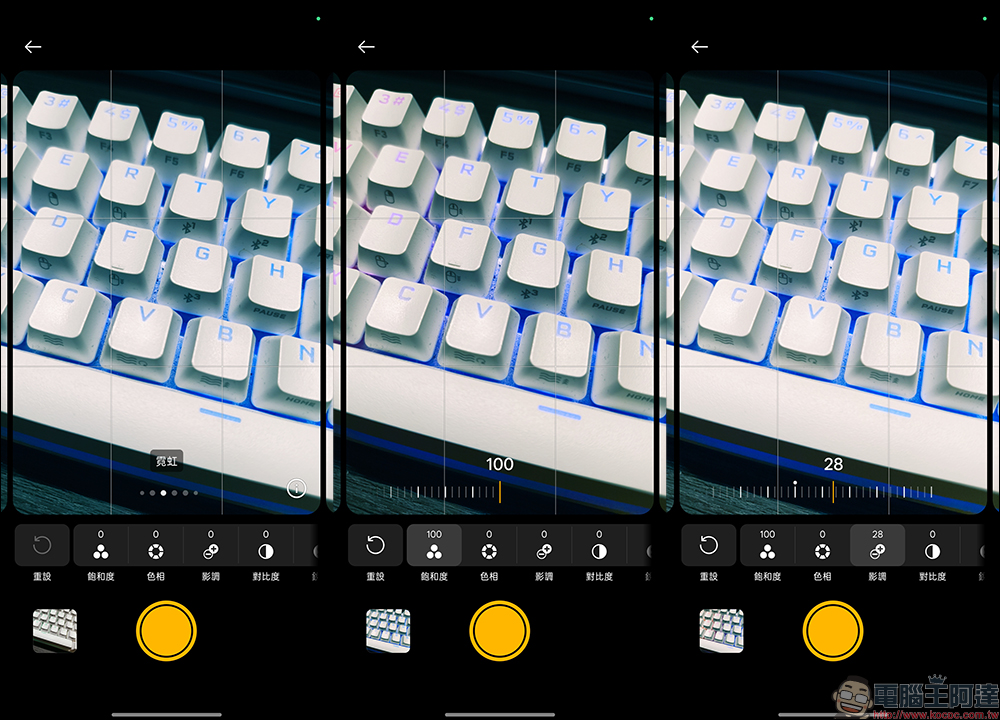Select 飽和度 showing 0 in left screen
Screen dimensions: 1000x720
click(x=101, y=545)
